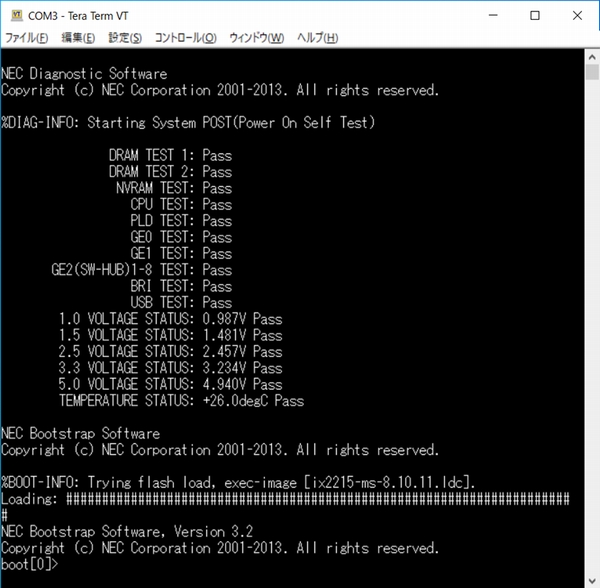Screen dimensions: 600x588
Task: Click the '1.5 VOLTAGE STATUS: 1.481V' line
Action: tap(171, 336)
